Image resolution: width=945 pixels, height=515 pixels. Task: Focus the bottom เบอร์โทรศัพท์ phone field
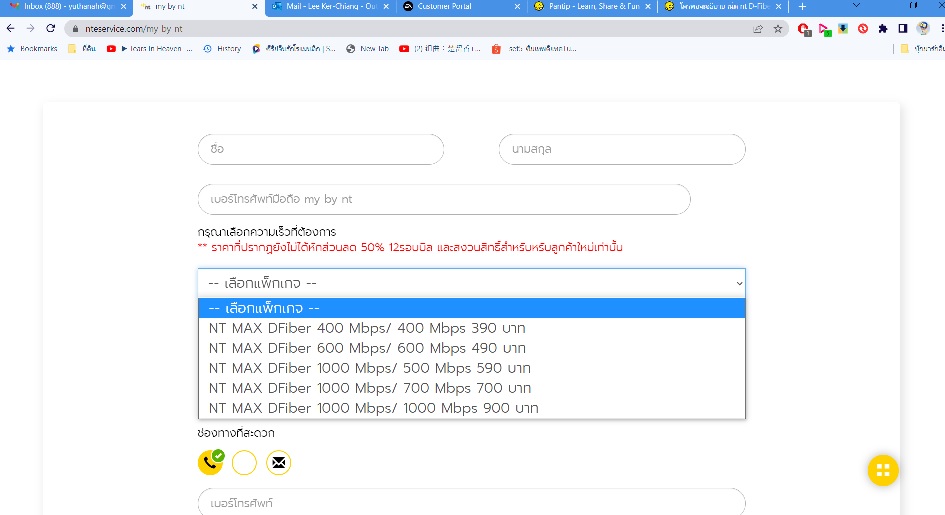coord(471,502)
